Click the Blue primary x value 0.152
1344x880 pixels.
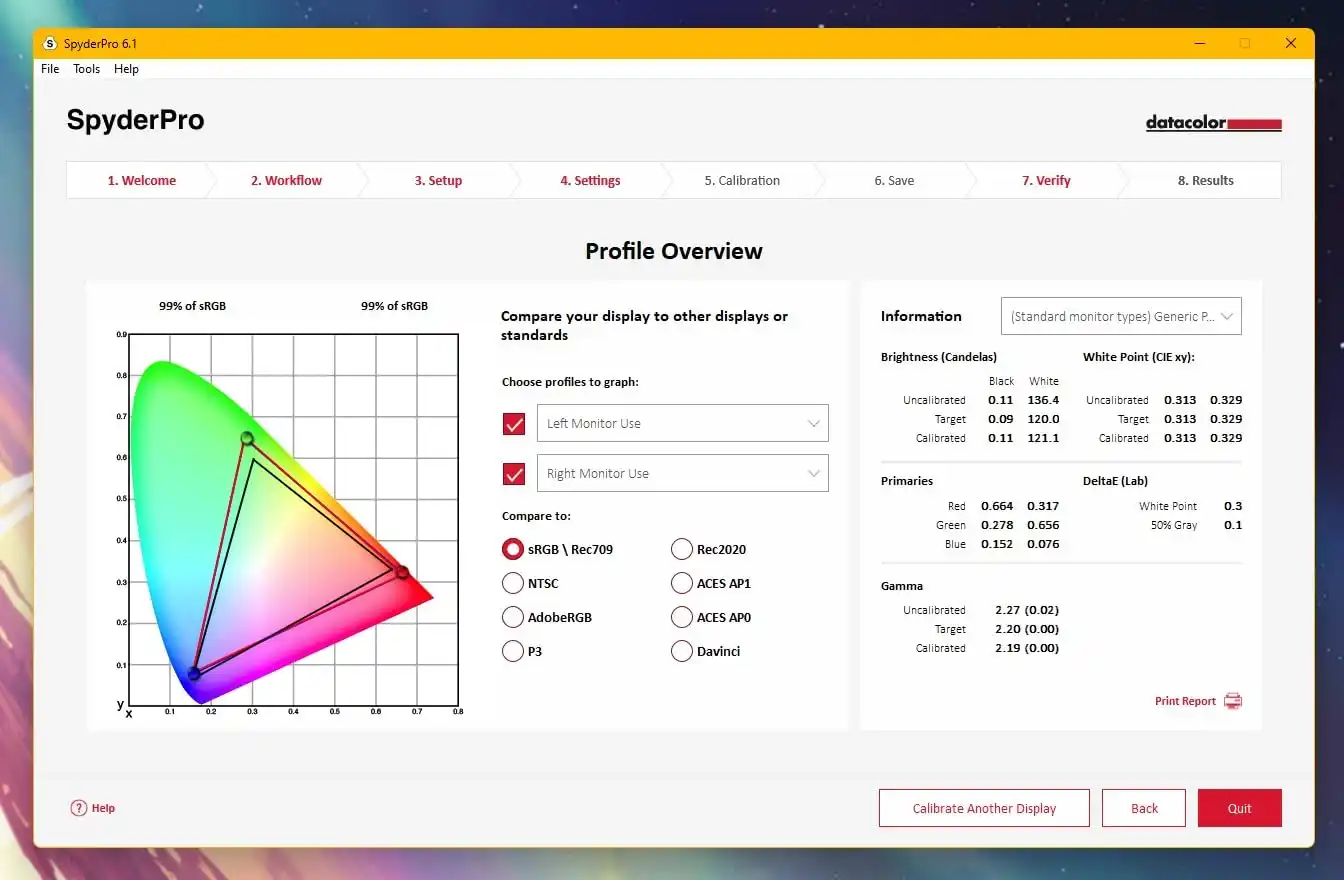[997, 544]
